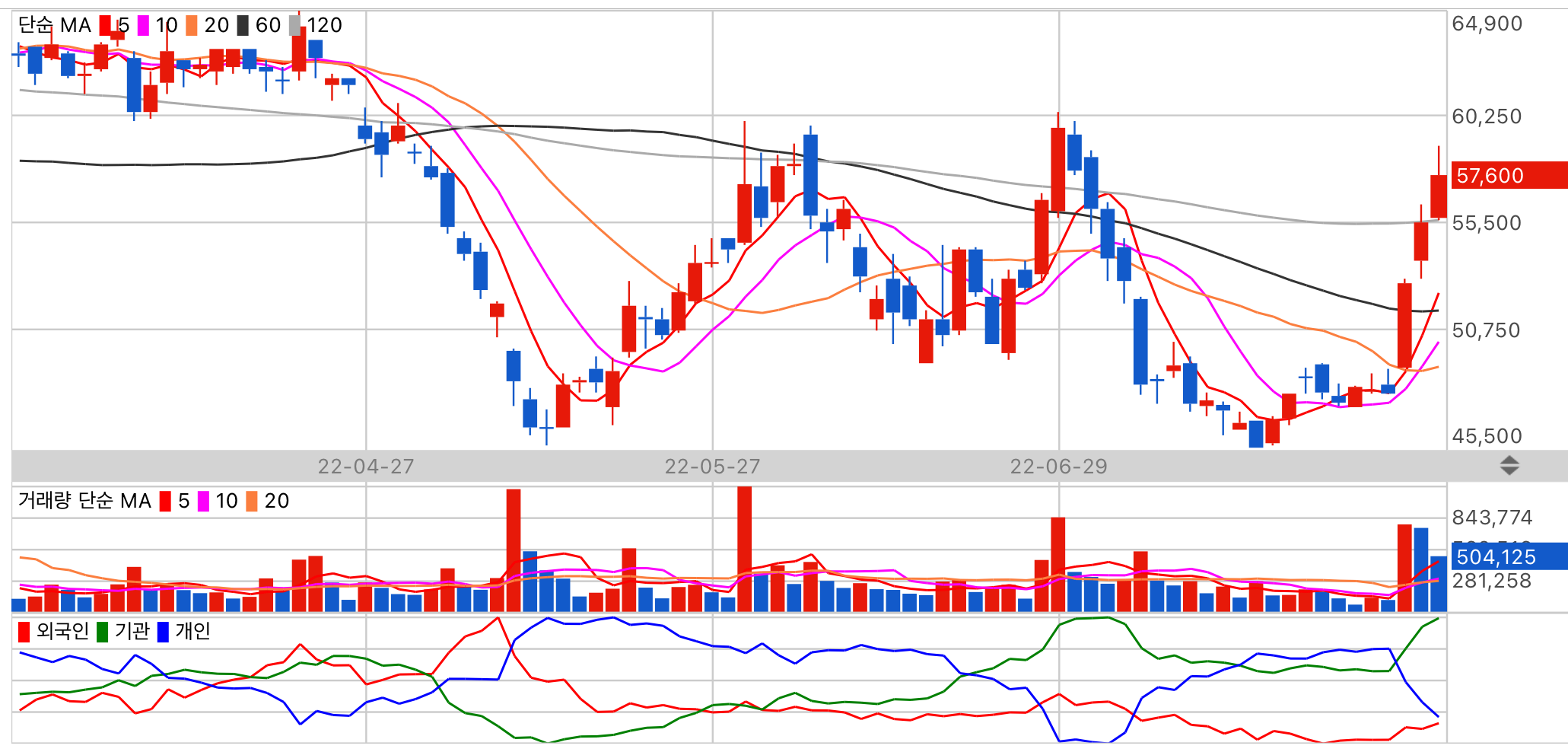Click the 843,774 volume axis label

[x=1492, y=518]
